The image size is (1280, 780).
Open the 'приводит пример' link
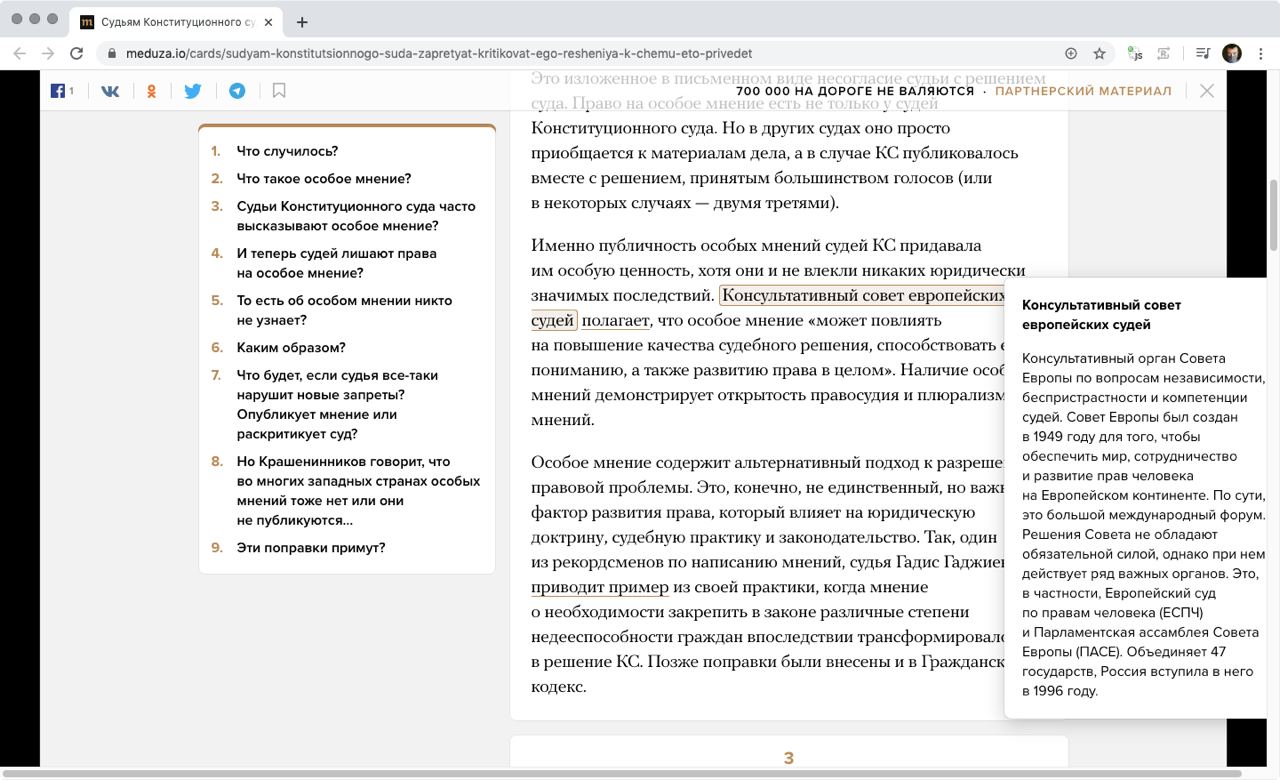coord(600,588)
